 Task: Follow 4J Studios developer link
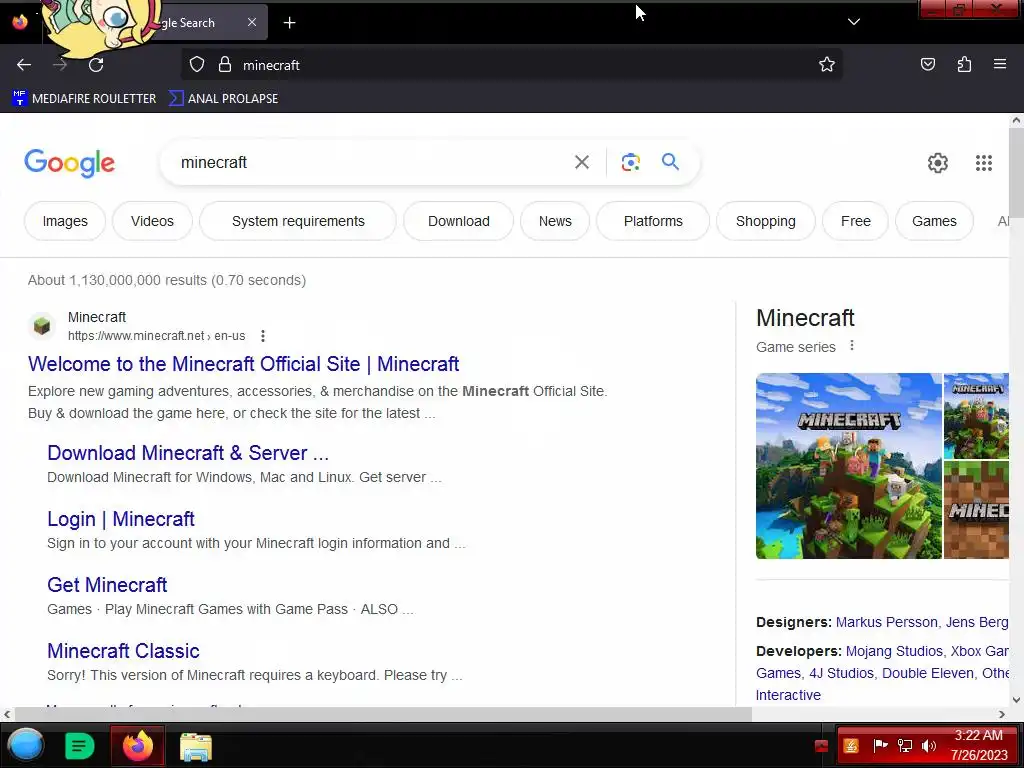tap(841, 673)
